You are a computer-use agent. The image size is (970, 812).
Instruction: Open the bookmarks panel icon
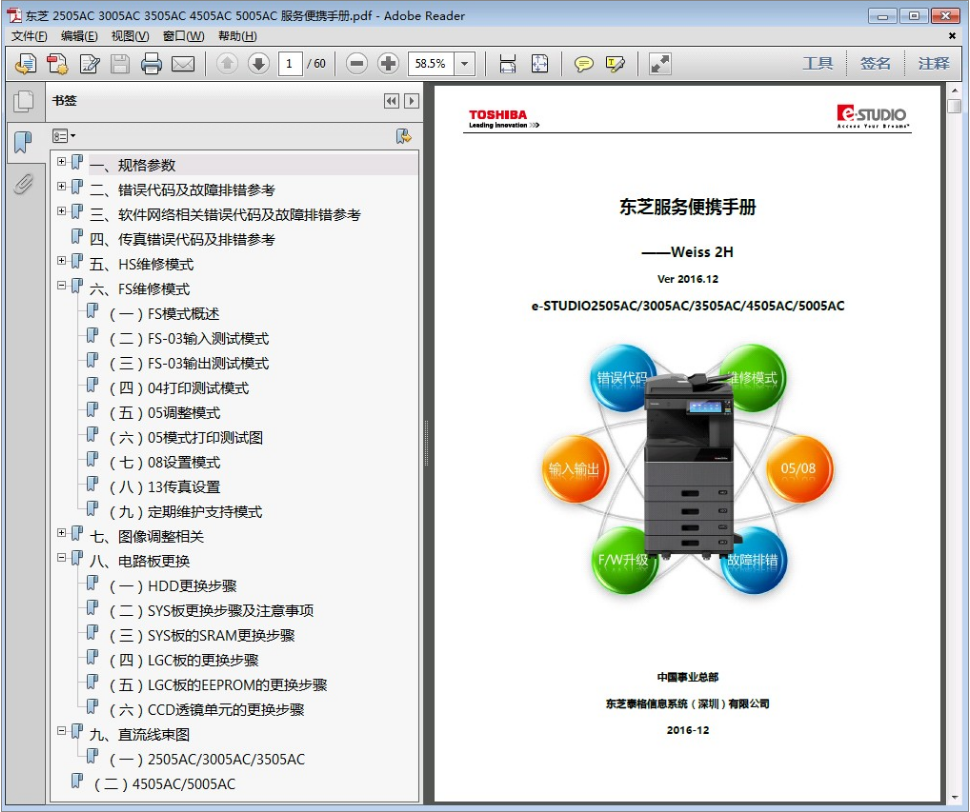(x=23, y=142)
